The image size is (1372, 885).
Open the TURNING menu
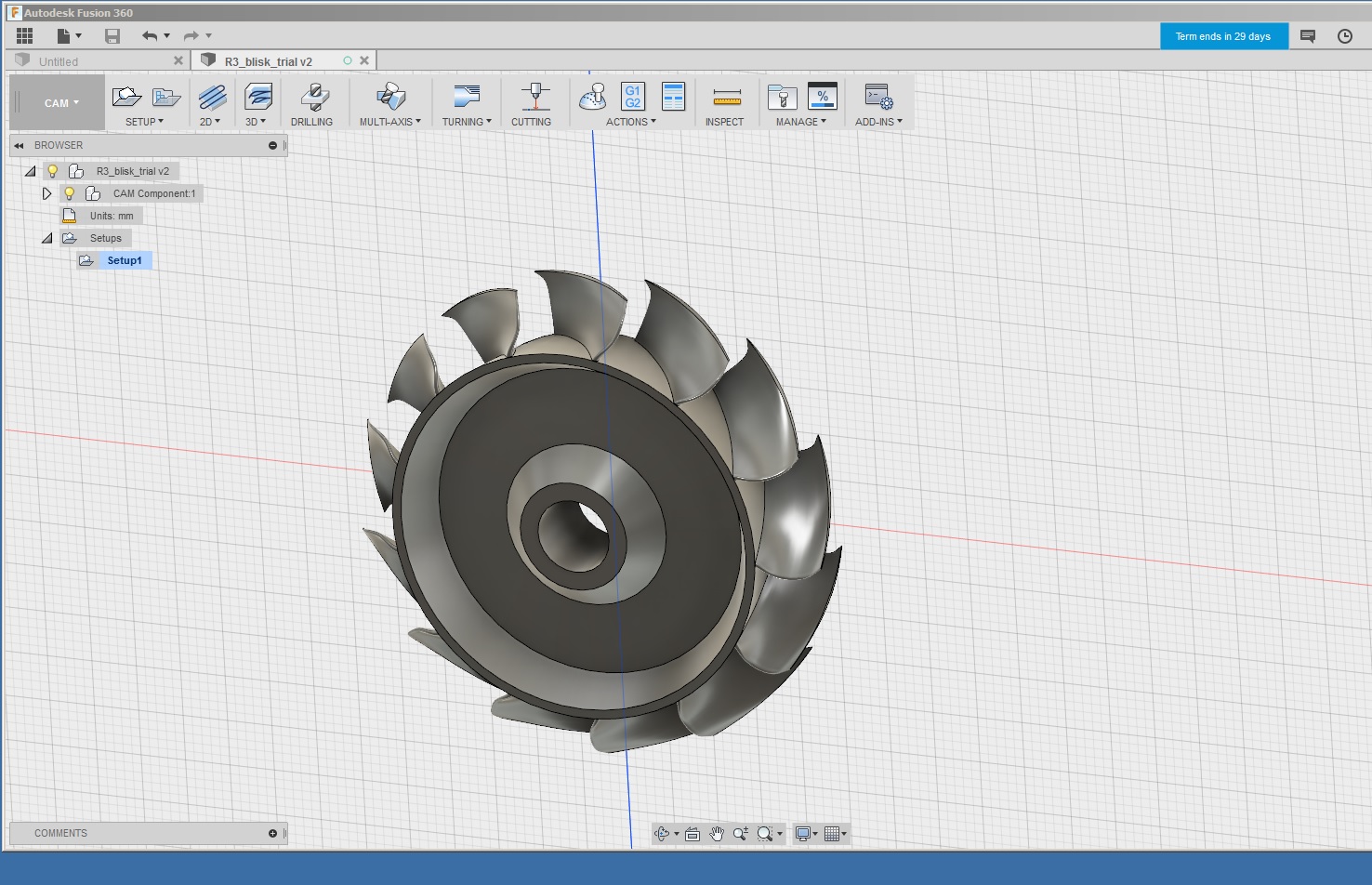click(x=466, y=122)
